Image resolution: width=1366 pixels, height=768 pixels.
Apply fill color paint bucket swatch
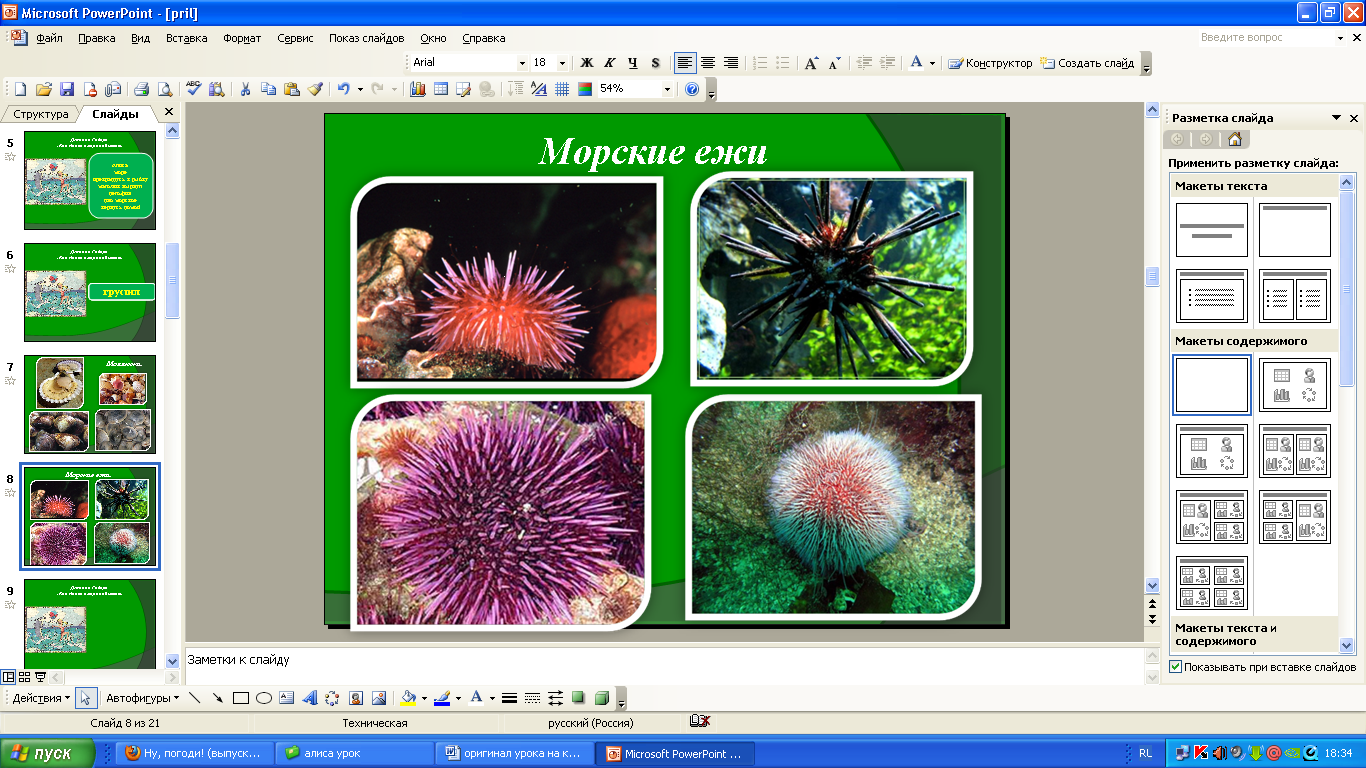407,698
